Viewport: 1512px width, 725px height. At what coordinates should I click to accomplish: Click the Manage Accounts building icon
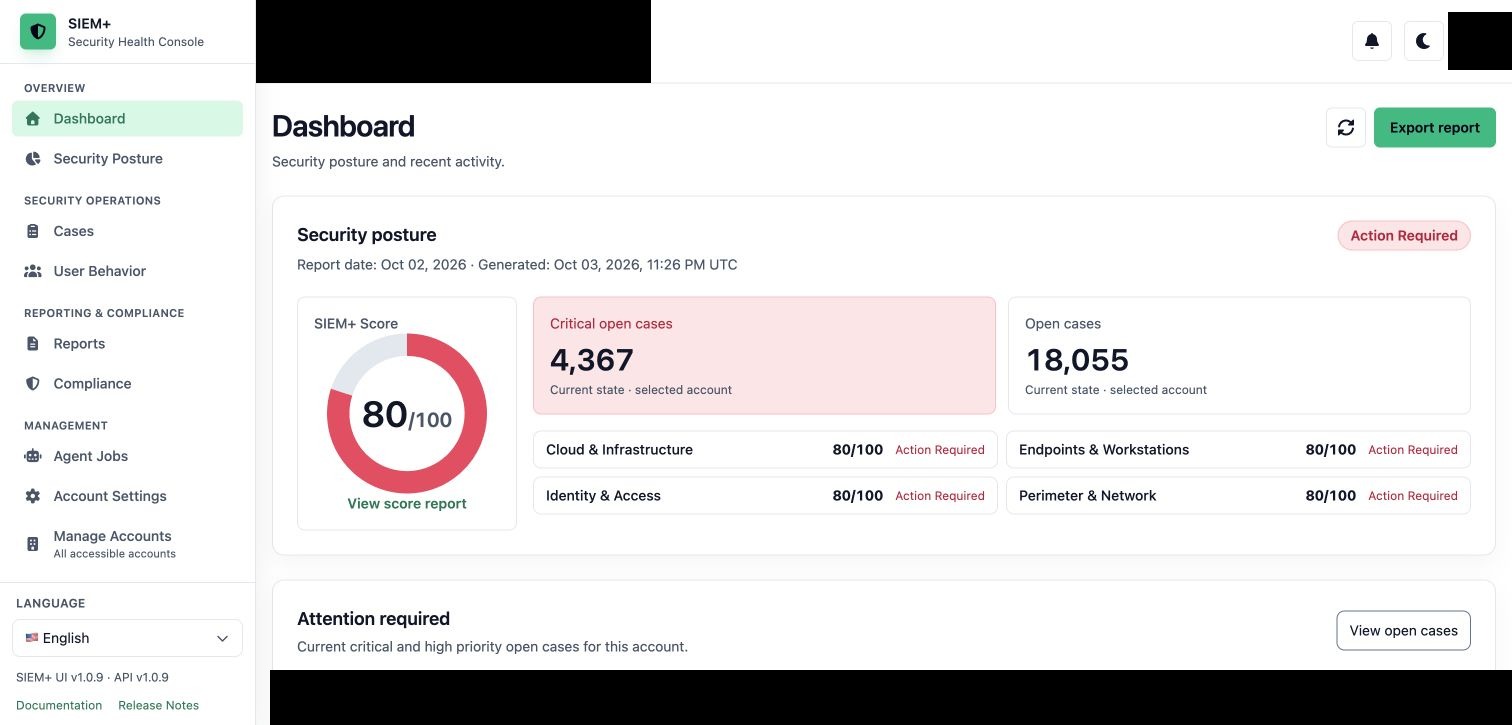tap(33, 544)
